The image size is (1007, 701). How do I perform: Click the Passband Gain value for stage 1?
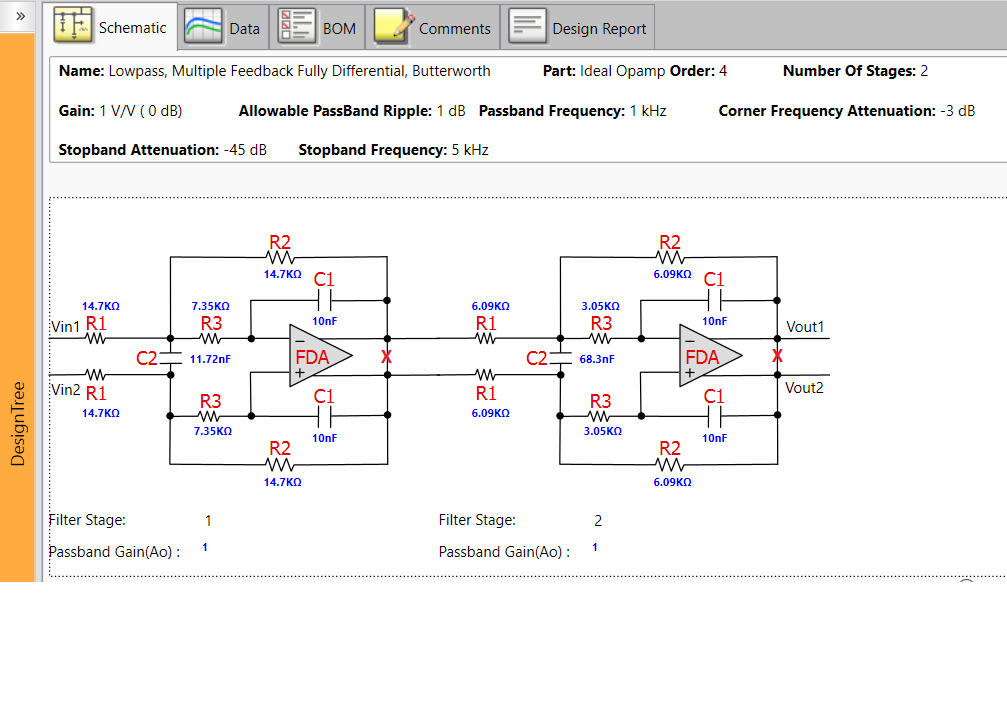[204, 547]
